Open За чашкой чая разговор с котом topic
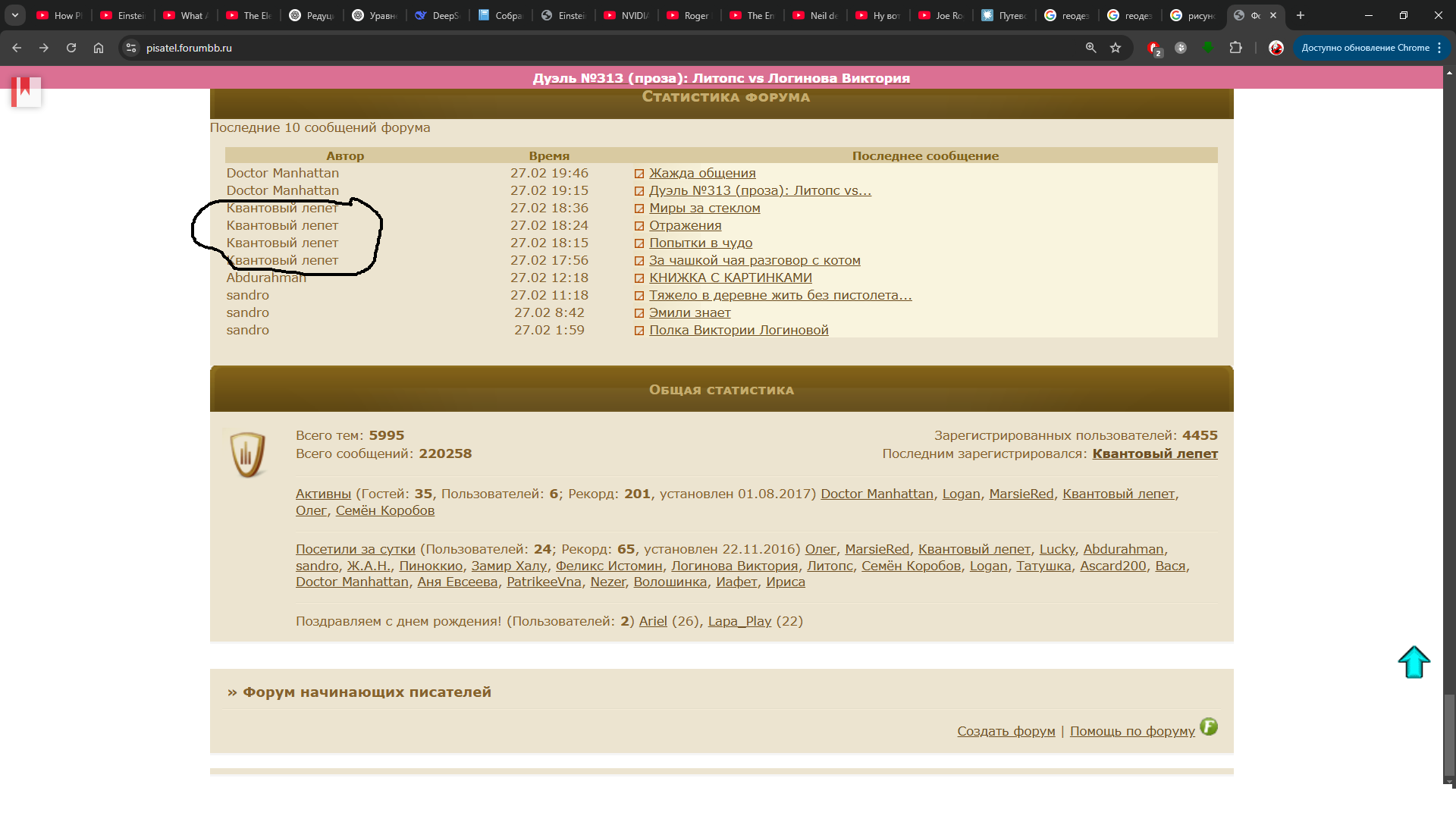 (755, 261)
